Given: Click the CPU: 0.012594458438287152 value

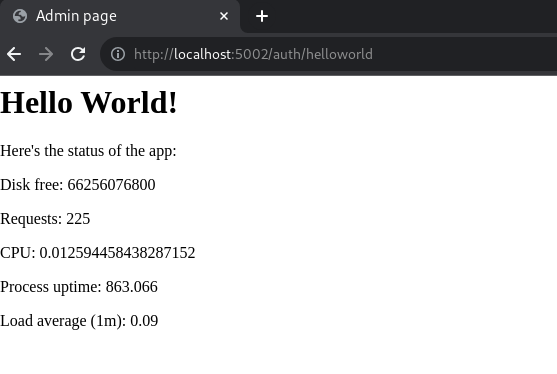Looking at the screenshot, I should pyautogui.click(x=117, y=253).
